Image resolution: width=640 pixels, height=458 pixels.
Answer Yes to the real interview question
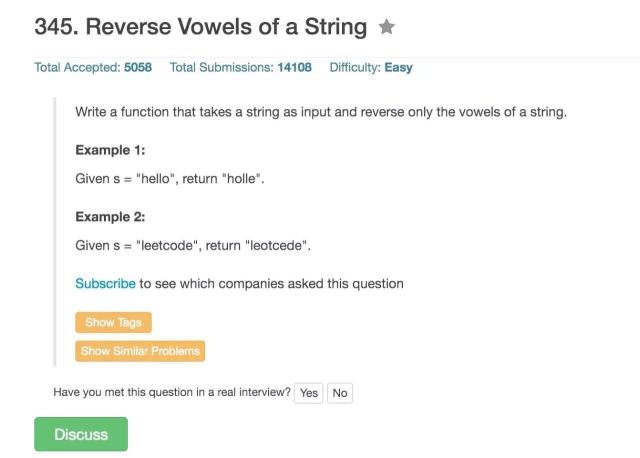309,393
